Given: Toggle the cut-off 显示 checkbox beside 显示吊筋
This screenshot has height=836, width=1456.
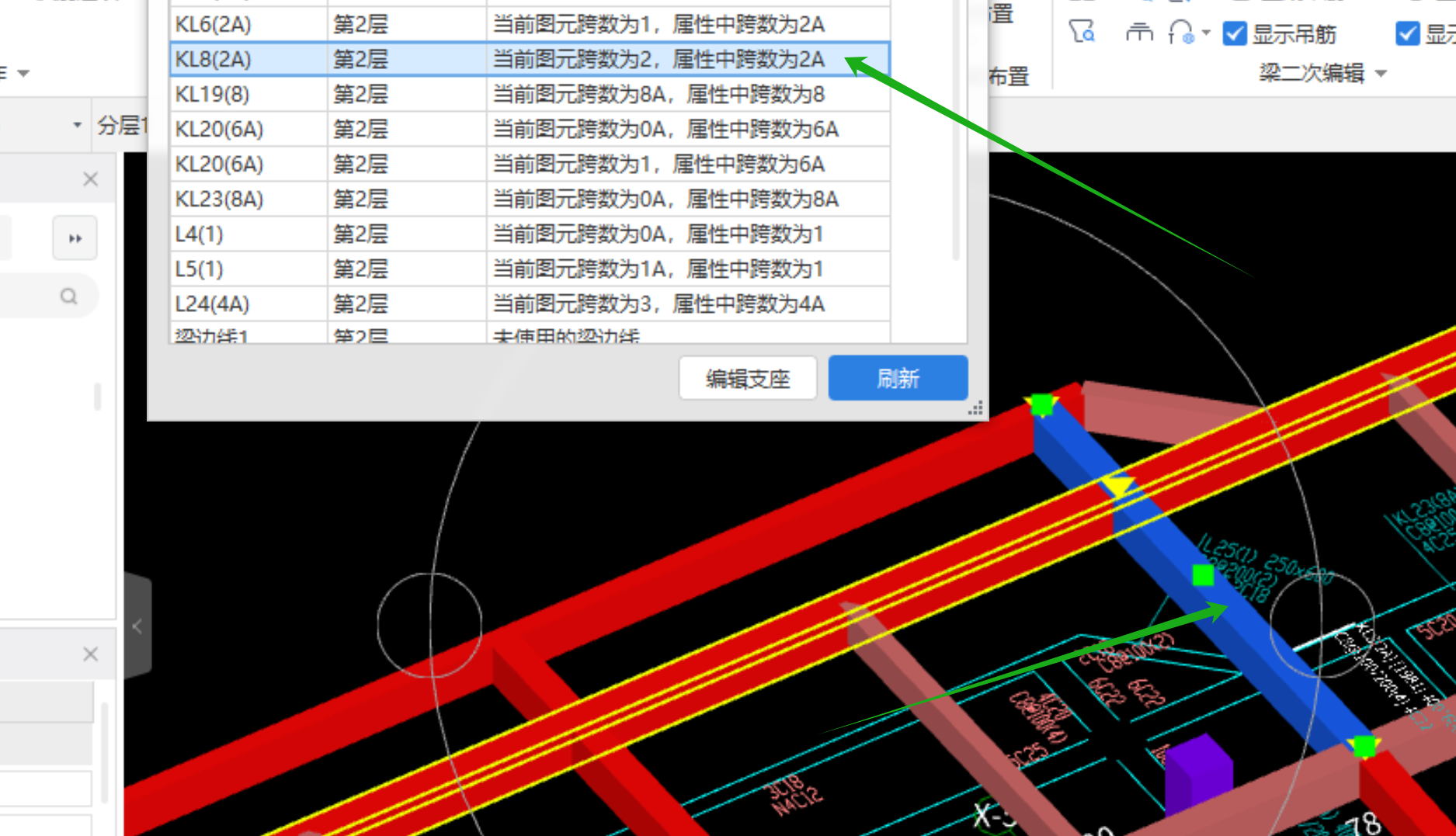Looking at the screenshot, I should [1408, 33].
